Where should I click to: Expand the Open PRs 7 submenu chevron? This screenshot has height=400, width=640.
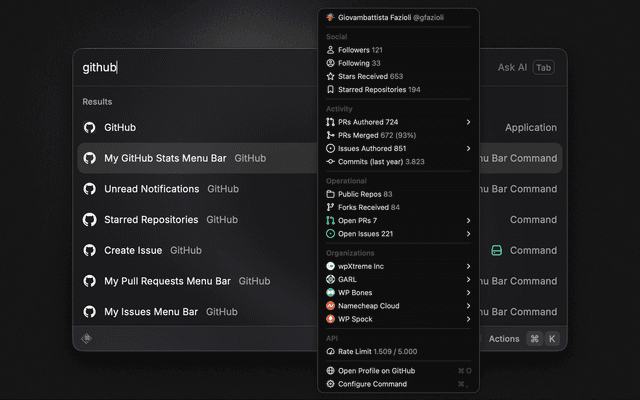coord(468,220)
